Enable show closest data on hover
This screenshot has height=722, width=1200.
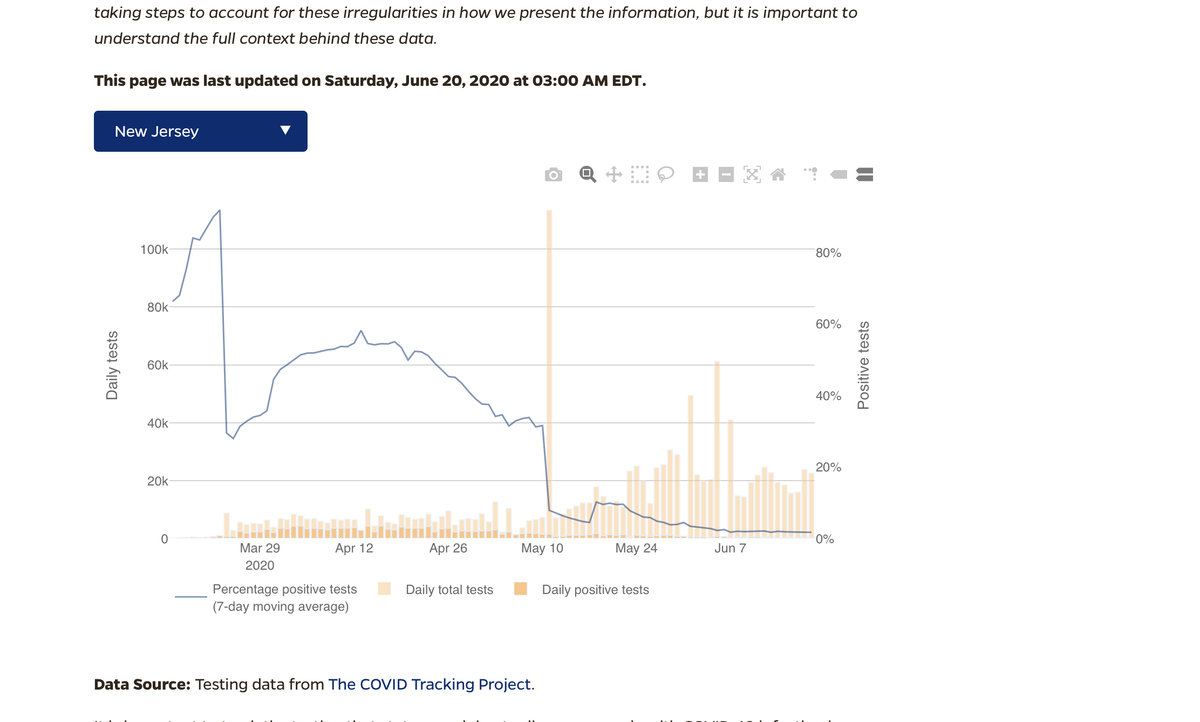point(839,175)
